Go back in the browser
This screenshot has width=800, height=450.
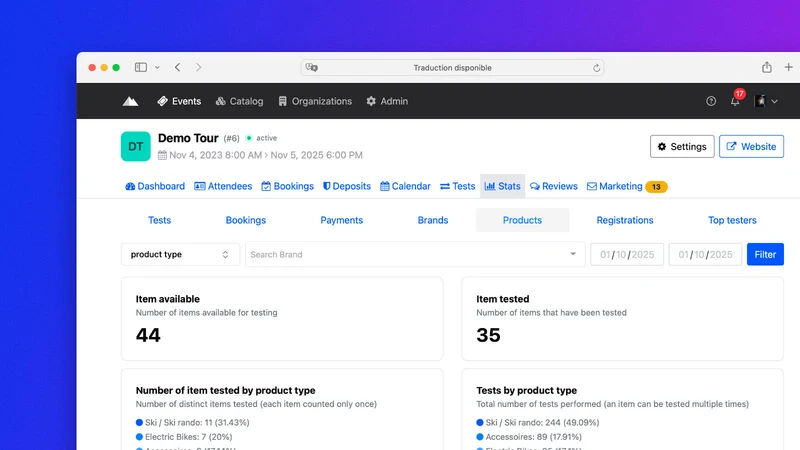coord(178,67)
